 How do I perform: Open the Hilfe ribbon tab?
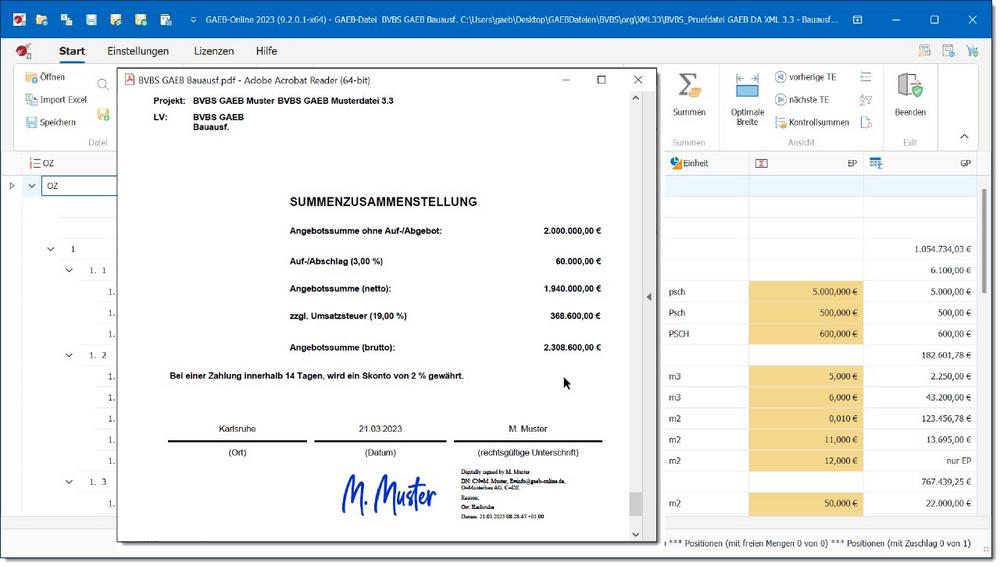coord(267,51)
